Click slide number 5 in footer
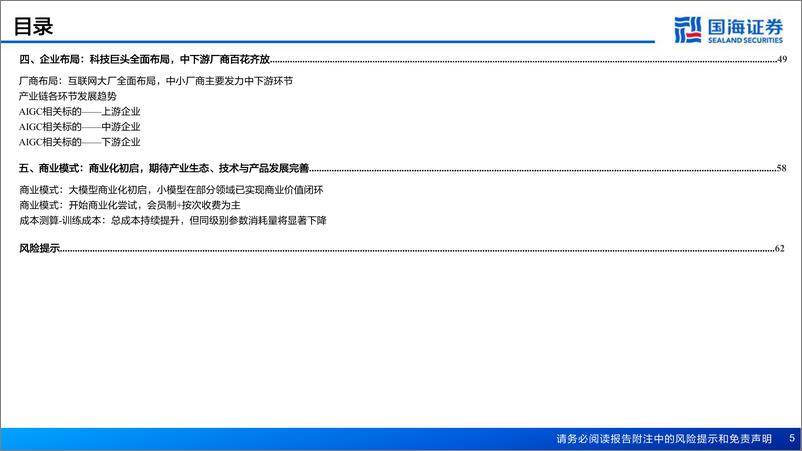 coord(792,438)
